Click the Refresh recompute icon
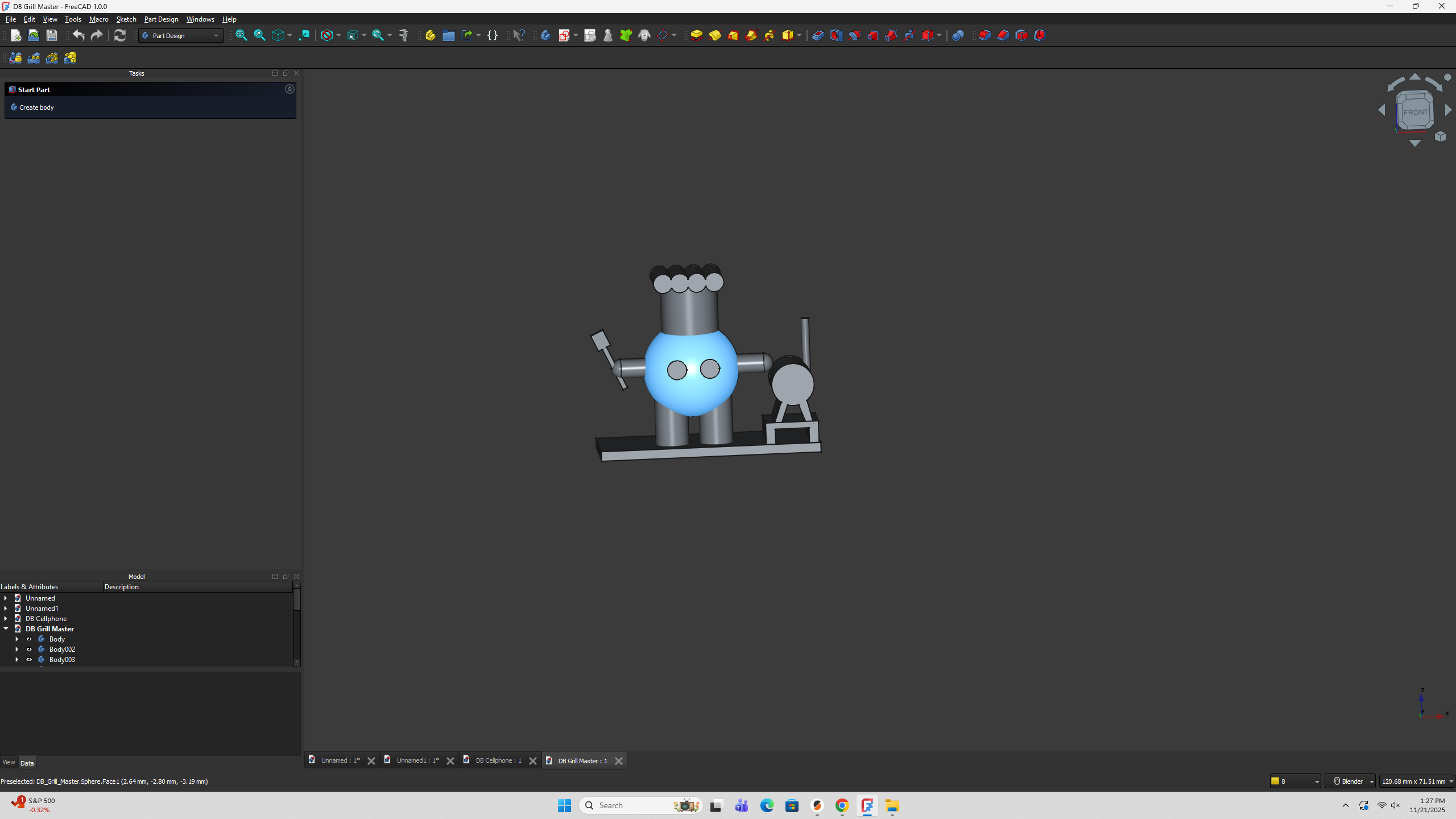 [119, 35]
